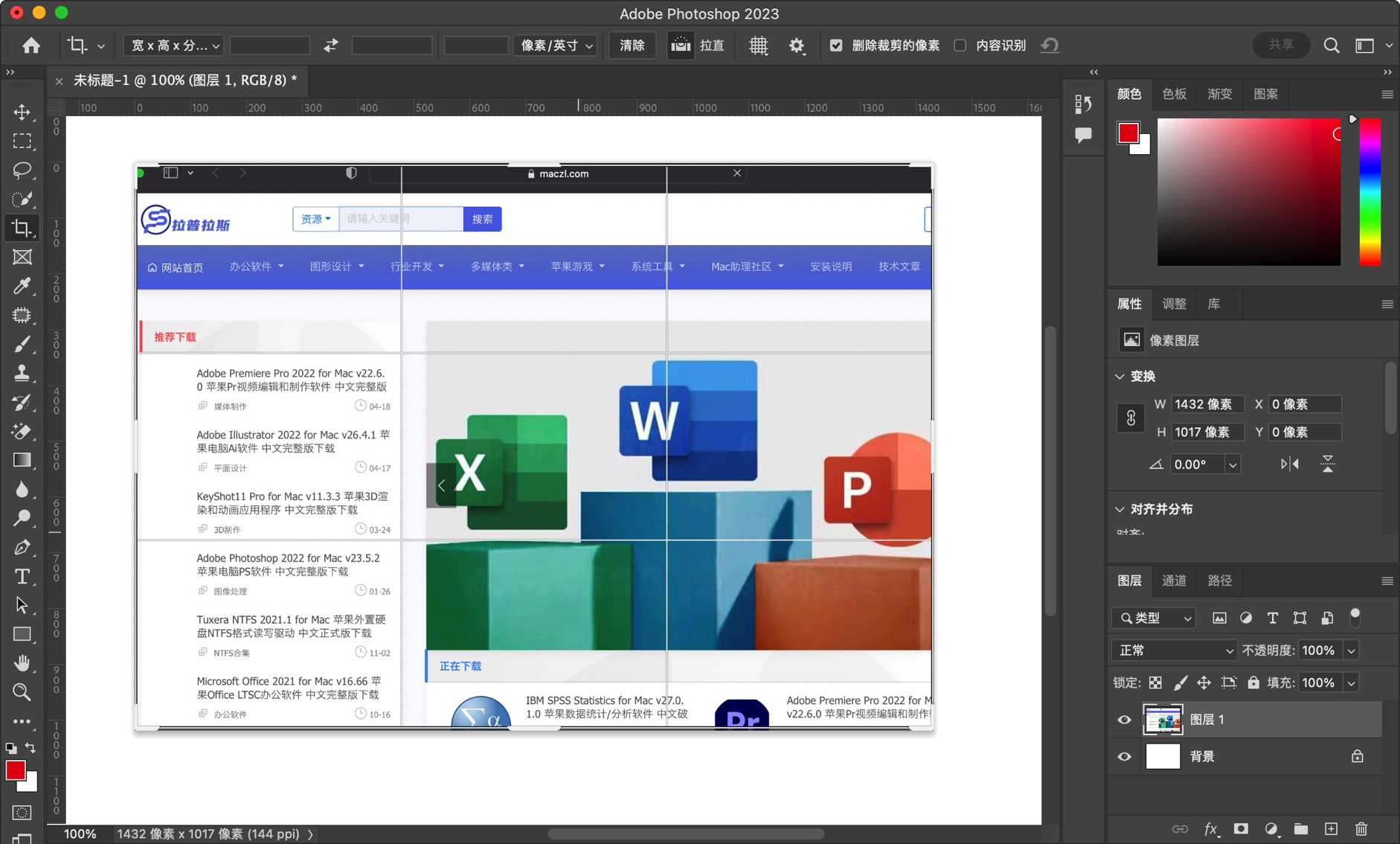
Task: Switch to 调整 adjustments tab
Action: 1174,304
